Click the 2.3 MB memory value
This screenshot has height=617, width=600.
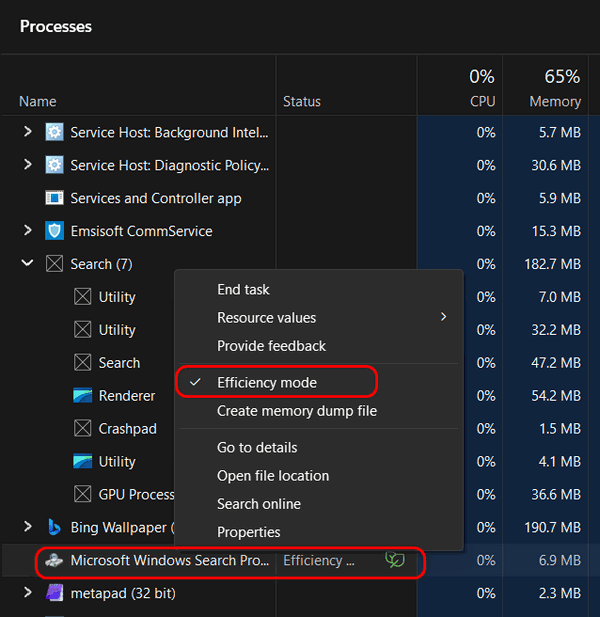coord(559,593)
